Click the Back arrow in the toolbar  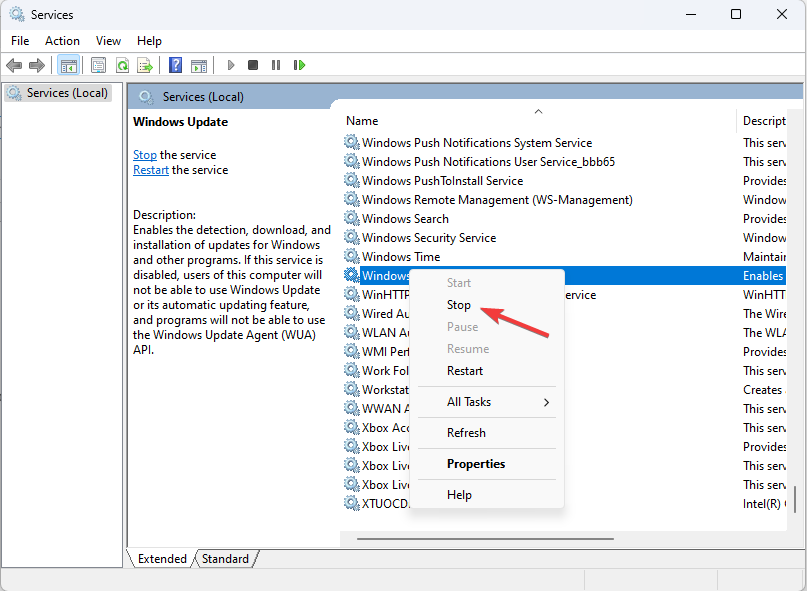pyautogui.click(x=14, y=65)
